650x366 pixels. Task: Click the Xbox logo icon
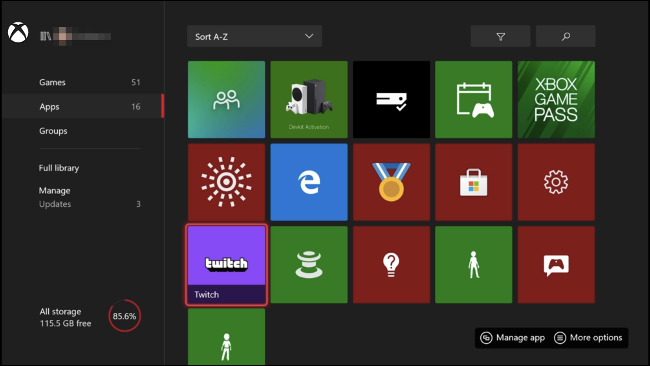[x=18, y=32]
